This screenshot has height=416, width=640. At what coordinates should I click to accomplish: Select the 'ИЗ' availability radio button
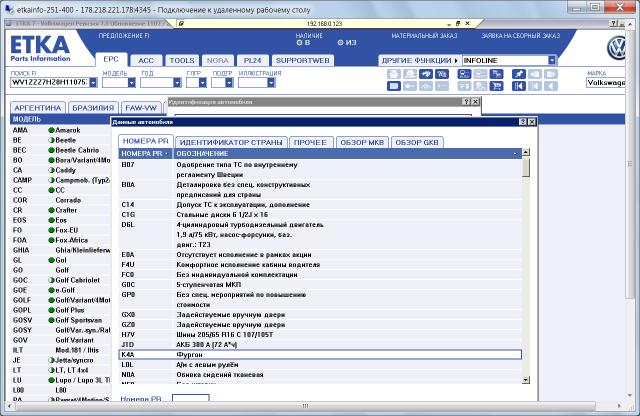(340, 42)
